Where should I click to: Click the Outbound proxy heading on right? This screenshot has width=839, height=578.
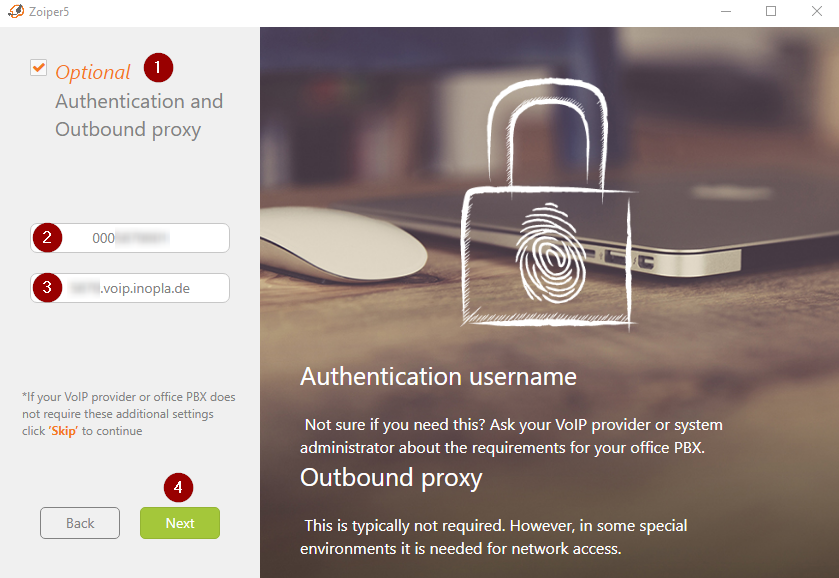pyautogui.click(x=391, y=478)
